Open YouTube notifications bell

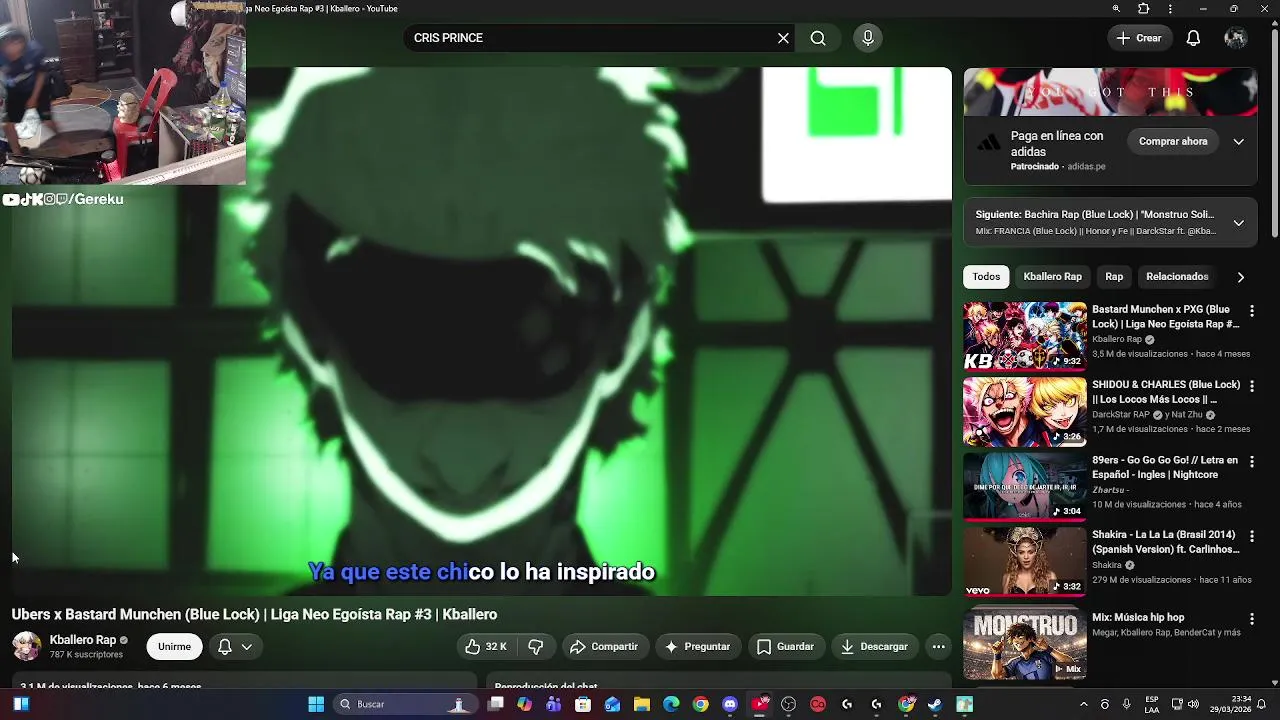[x=1193, y=38]
